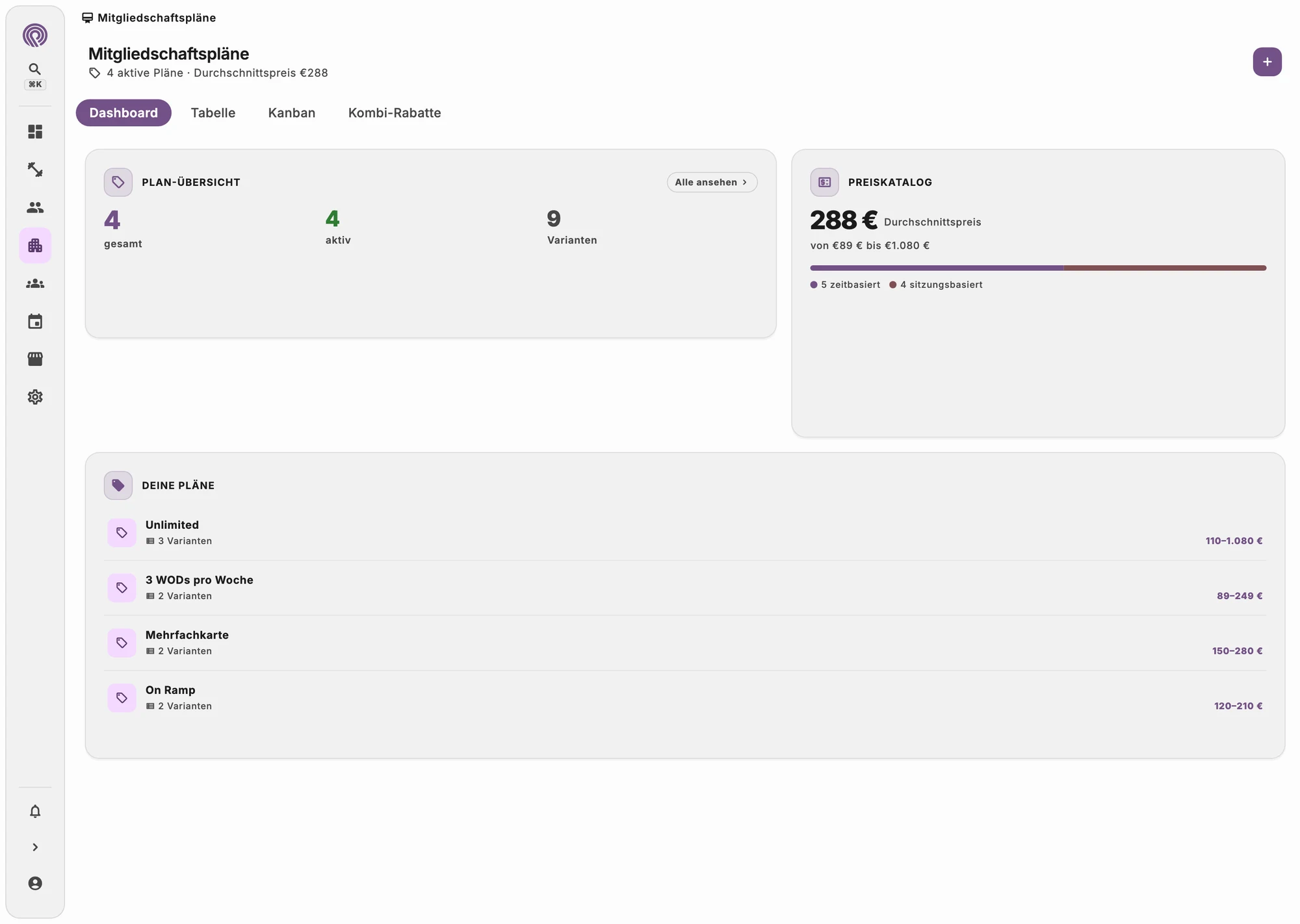Click the Preiskatalog card icon
1300x924 pixels.
pos(824,183)
